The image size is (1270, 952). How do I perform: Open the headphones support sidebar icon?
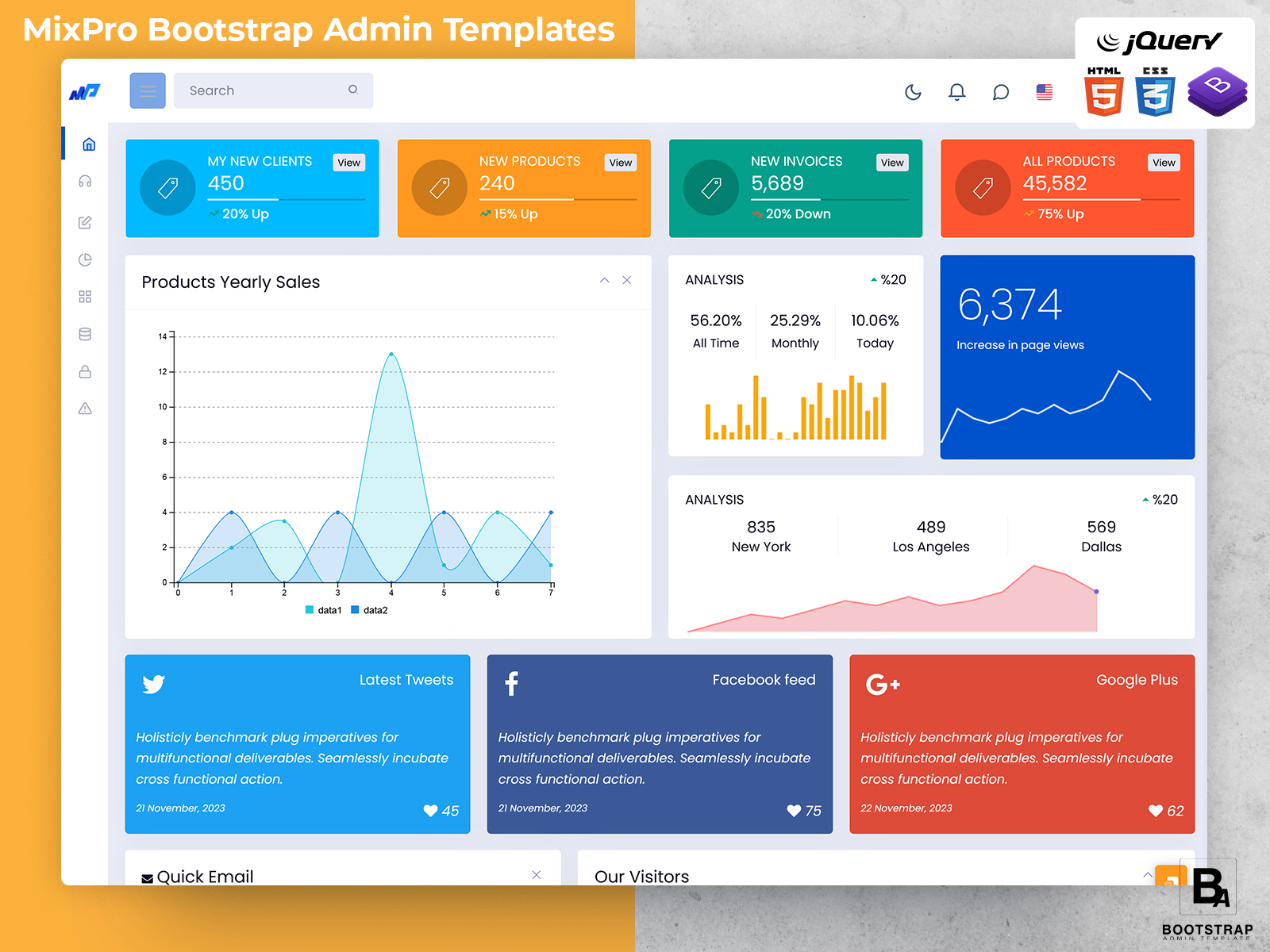(x=85, y=182)
